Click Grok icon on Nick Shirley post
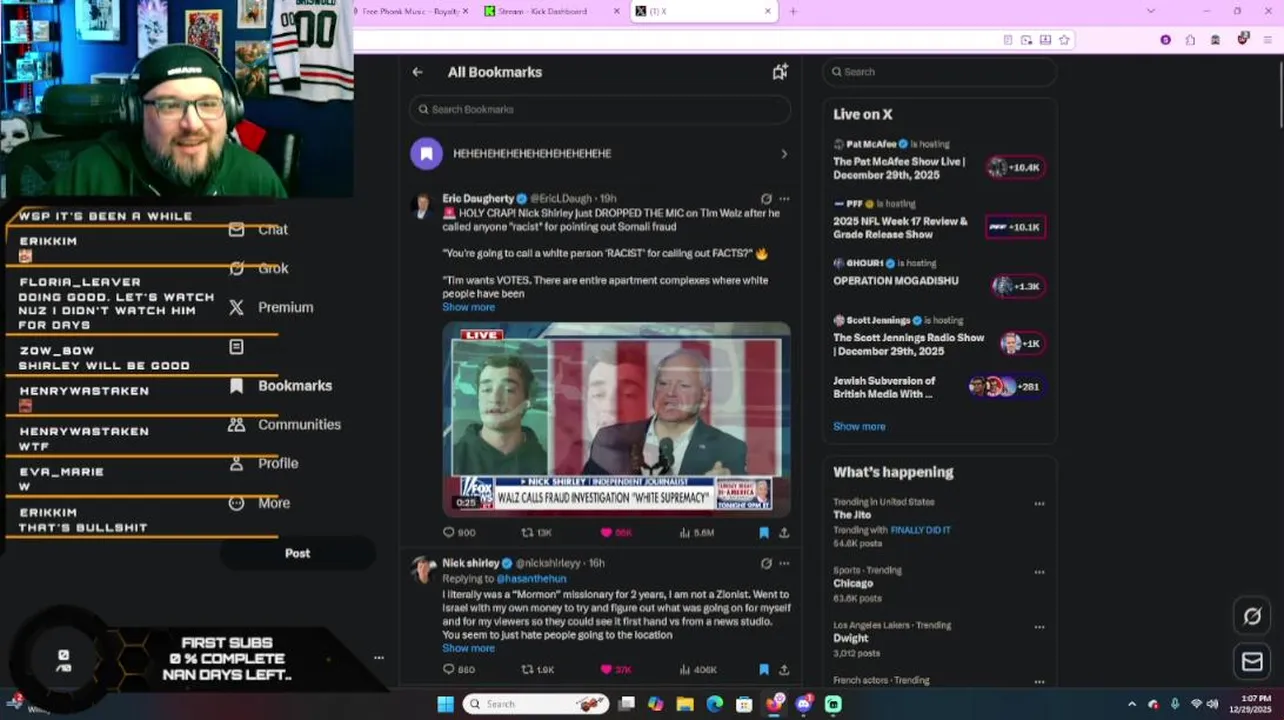This screenshot has width=1284, height=720. [x=766, y=563]
